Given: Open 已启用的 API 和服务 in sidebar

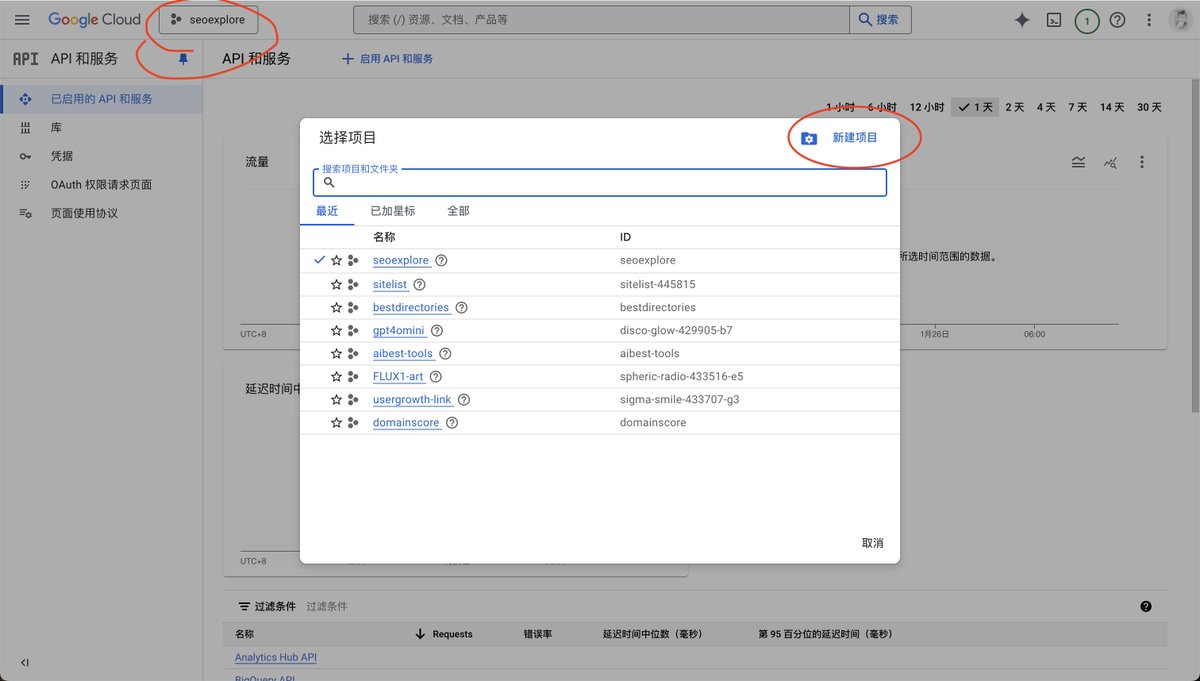Looking at the screenshot, I should tap(101, 99).
